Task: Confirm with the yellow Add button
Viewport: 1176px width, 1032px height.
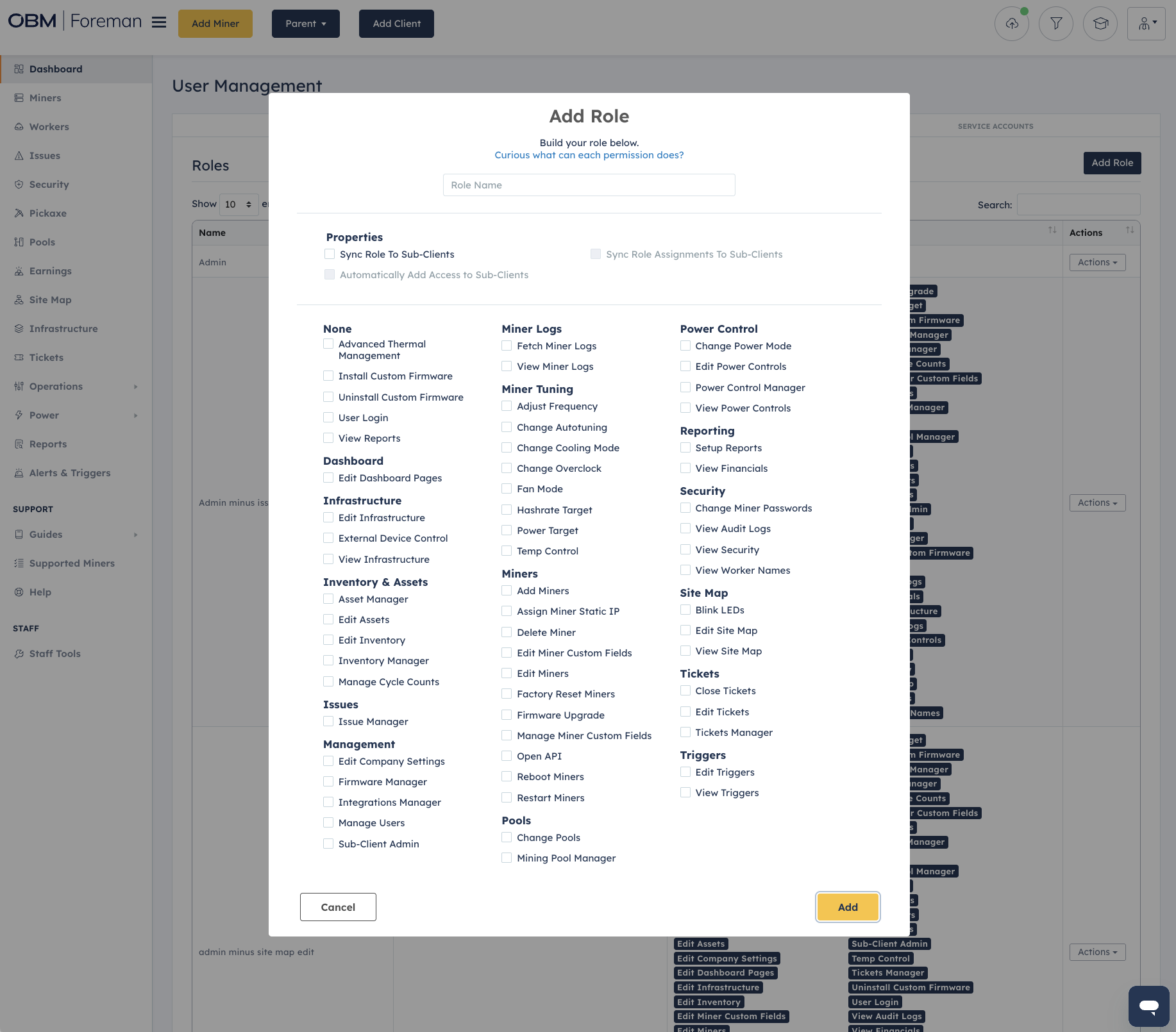Action: point(848,907)
